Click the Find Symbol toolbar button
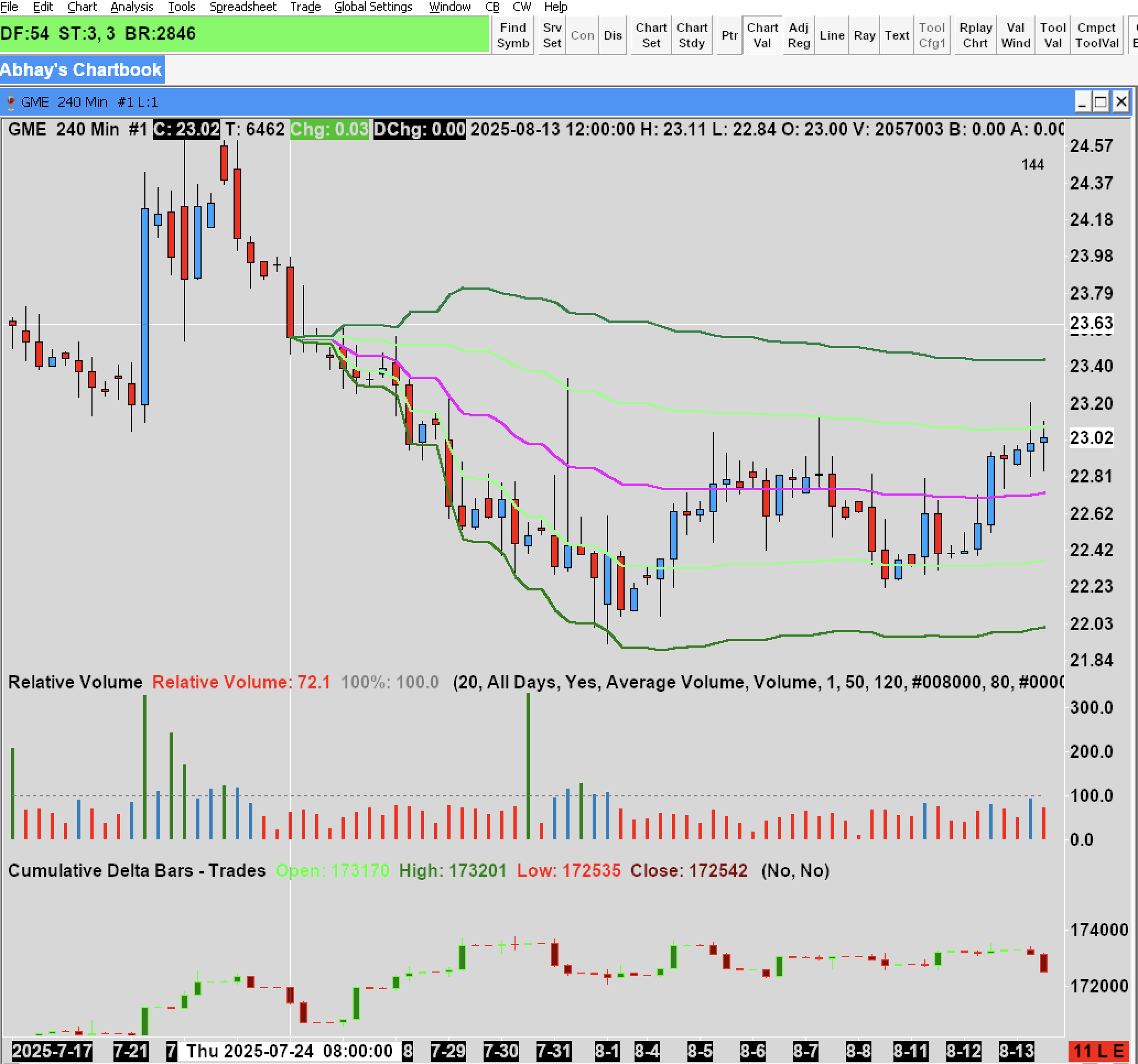 [512, 35]
